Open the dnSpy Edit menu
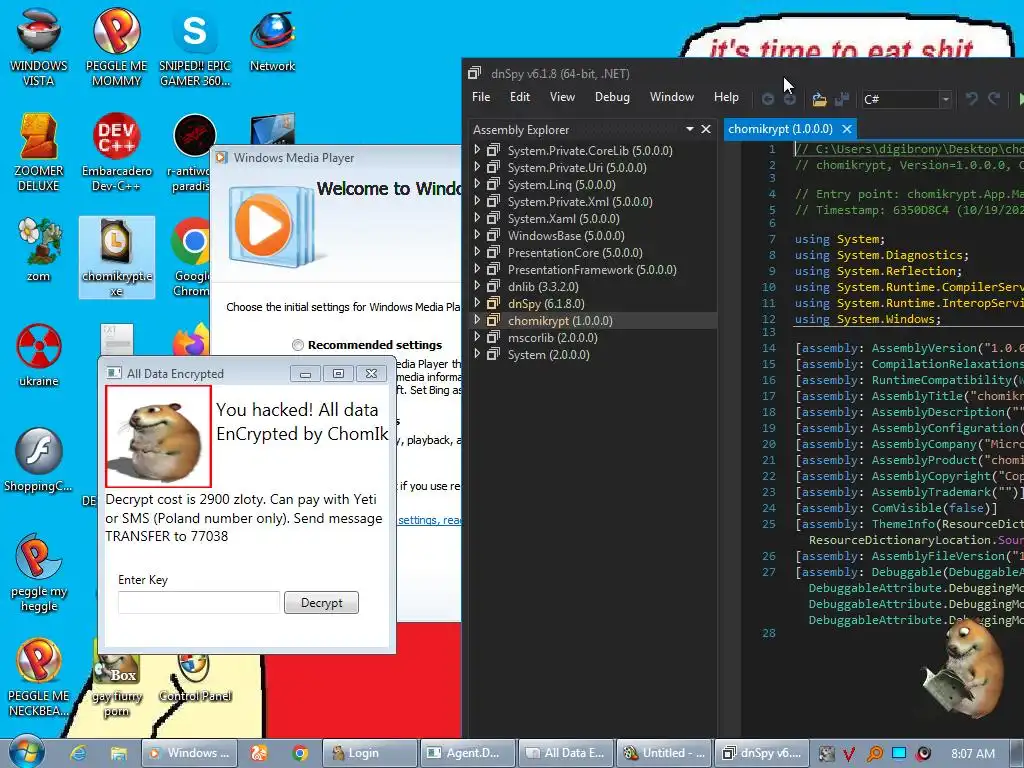 [x=520, y=97]
